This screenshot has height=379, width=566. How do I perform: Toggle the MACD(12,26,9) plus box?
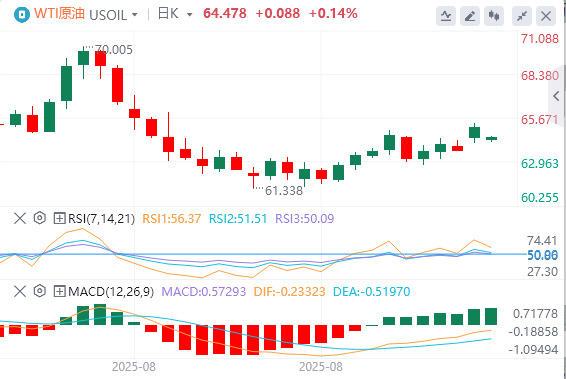point(59,291)
